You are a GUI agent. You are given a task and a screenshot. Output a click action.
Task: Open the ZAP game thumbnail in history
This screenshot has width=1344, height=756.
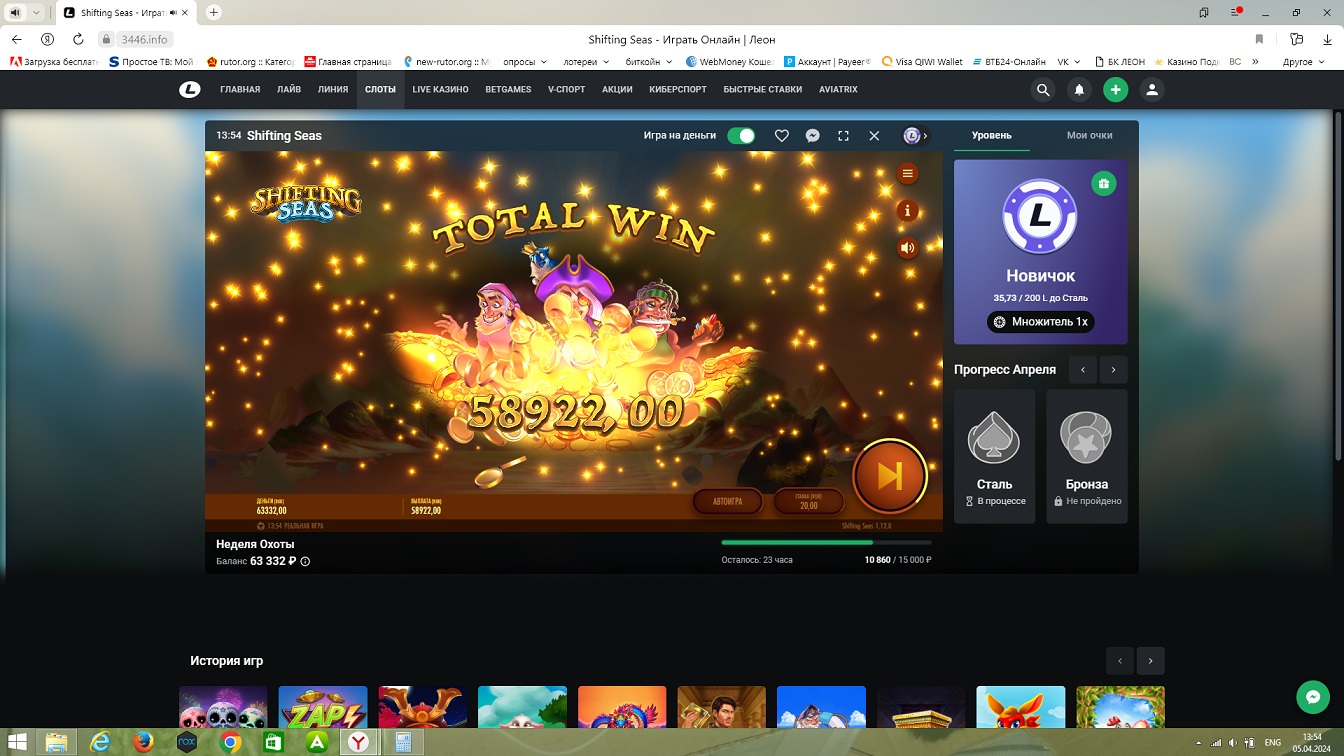pos(323,707)
